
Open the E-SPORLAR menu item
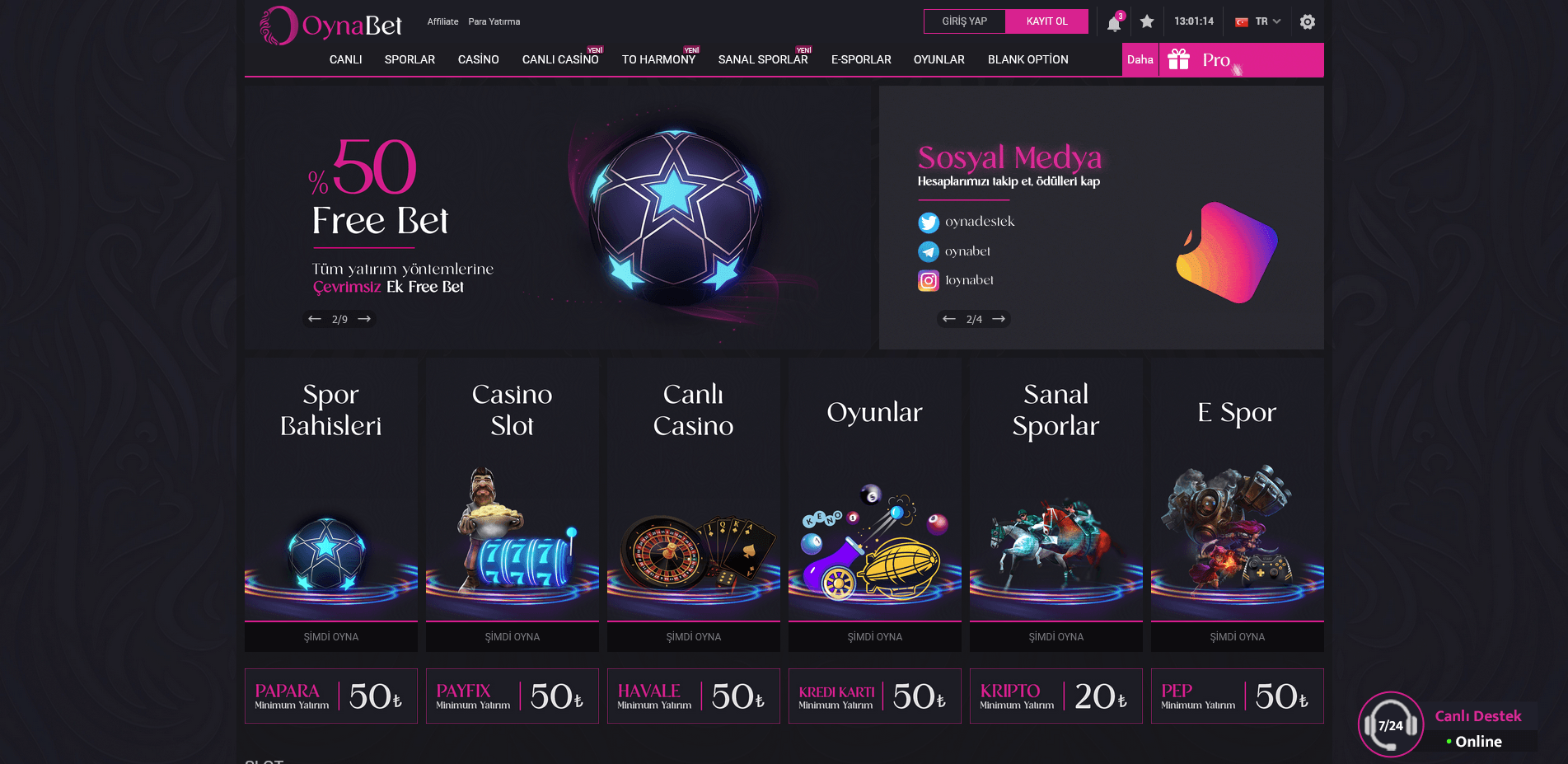[861, 59]
